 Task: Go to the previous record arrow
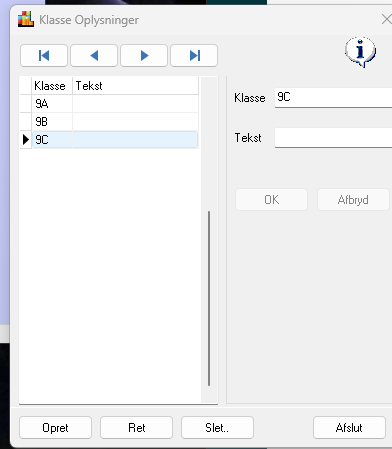coord(94,56)
